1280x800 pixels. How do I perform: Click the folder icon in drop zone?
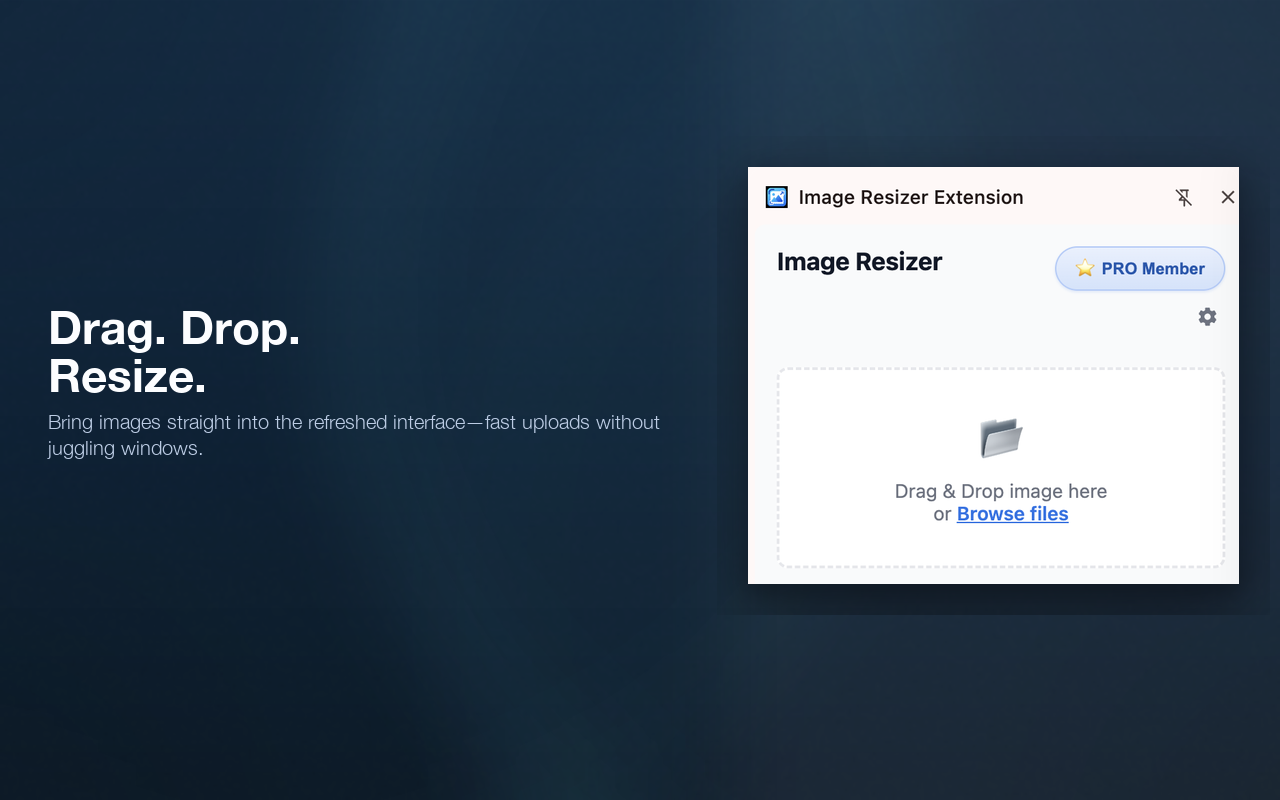pos(1001,438)
